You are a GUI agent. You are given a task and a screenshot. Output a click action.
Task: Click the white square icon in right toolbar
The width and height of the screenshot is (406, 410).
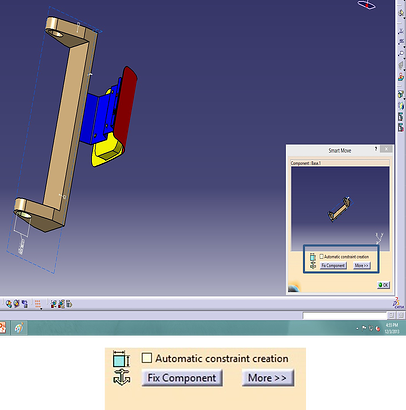tap(401, 53)
